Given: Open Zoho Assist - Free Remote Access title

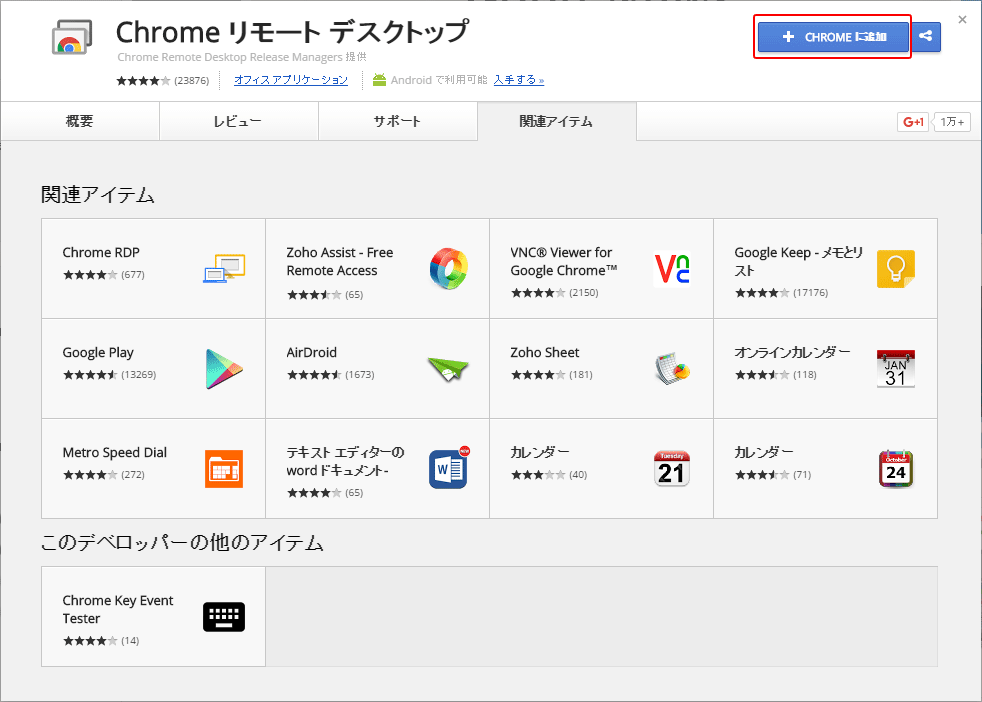Looking at the screenshot, I should pos(339,262).
